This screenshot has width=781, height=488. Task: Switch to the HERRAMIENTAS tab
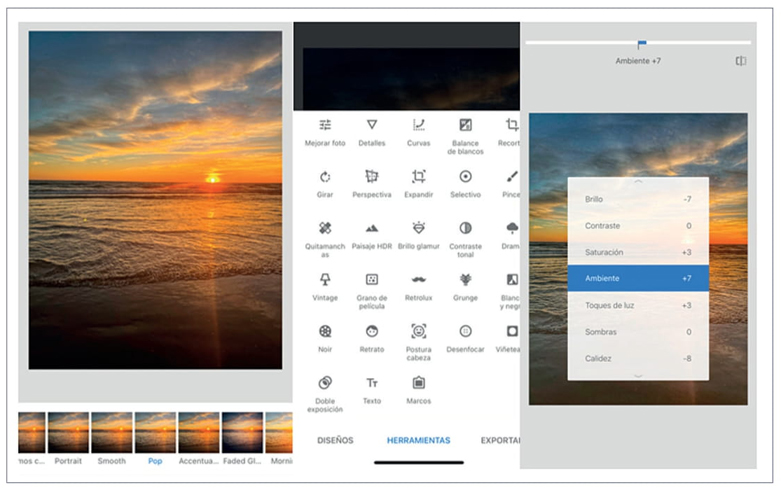[418, 440]
